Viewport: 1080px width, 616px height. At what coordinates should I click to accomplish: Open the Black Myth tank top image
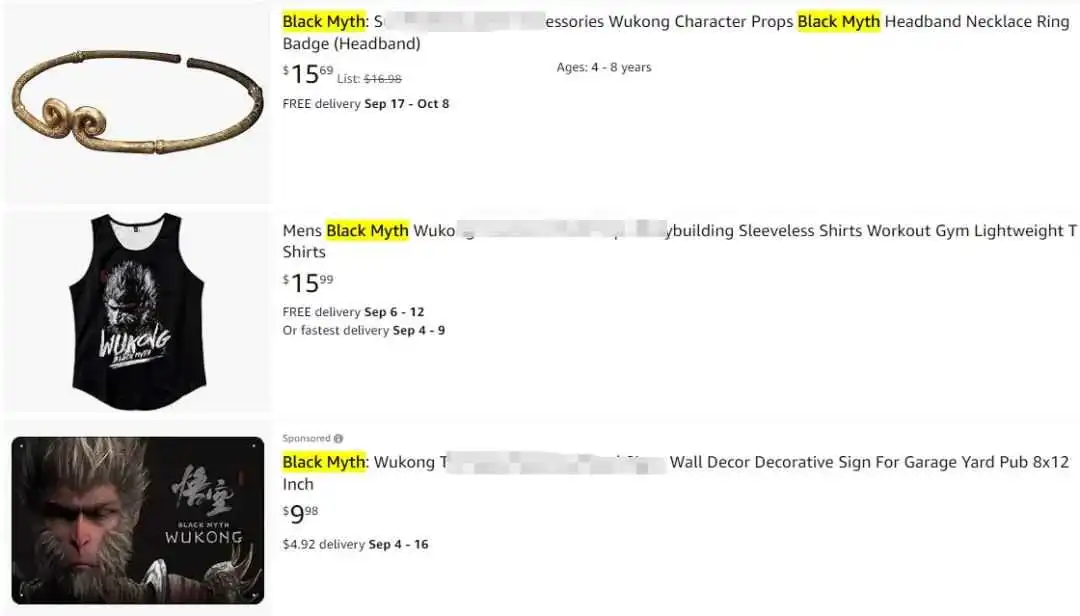click(138, 311)
